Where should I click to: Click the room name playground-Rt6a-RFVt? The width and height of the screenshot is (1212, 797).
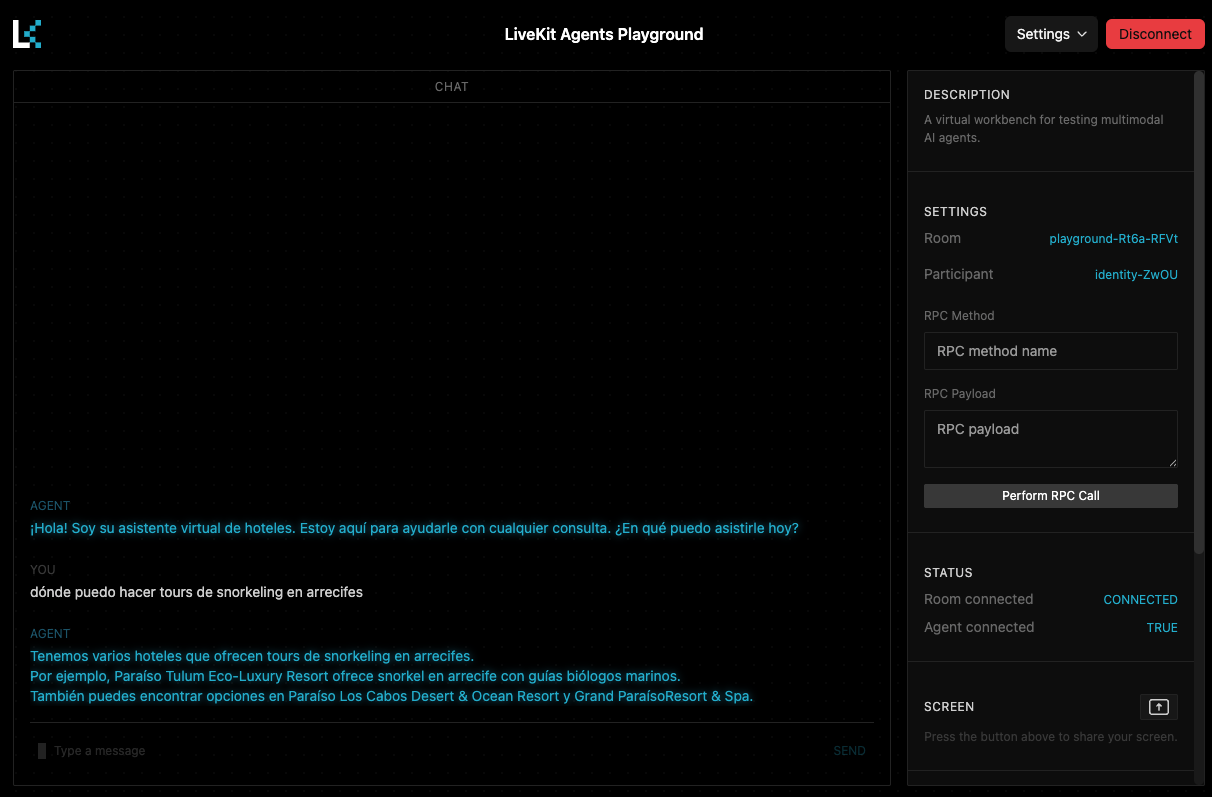tap(1113, 239)
